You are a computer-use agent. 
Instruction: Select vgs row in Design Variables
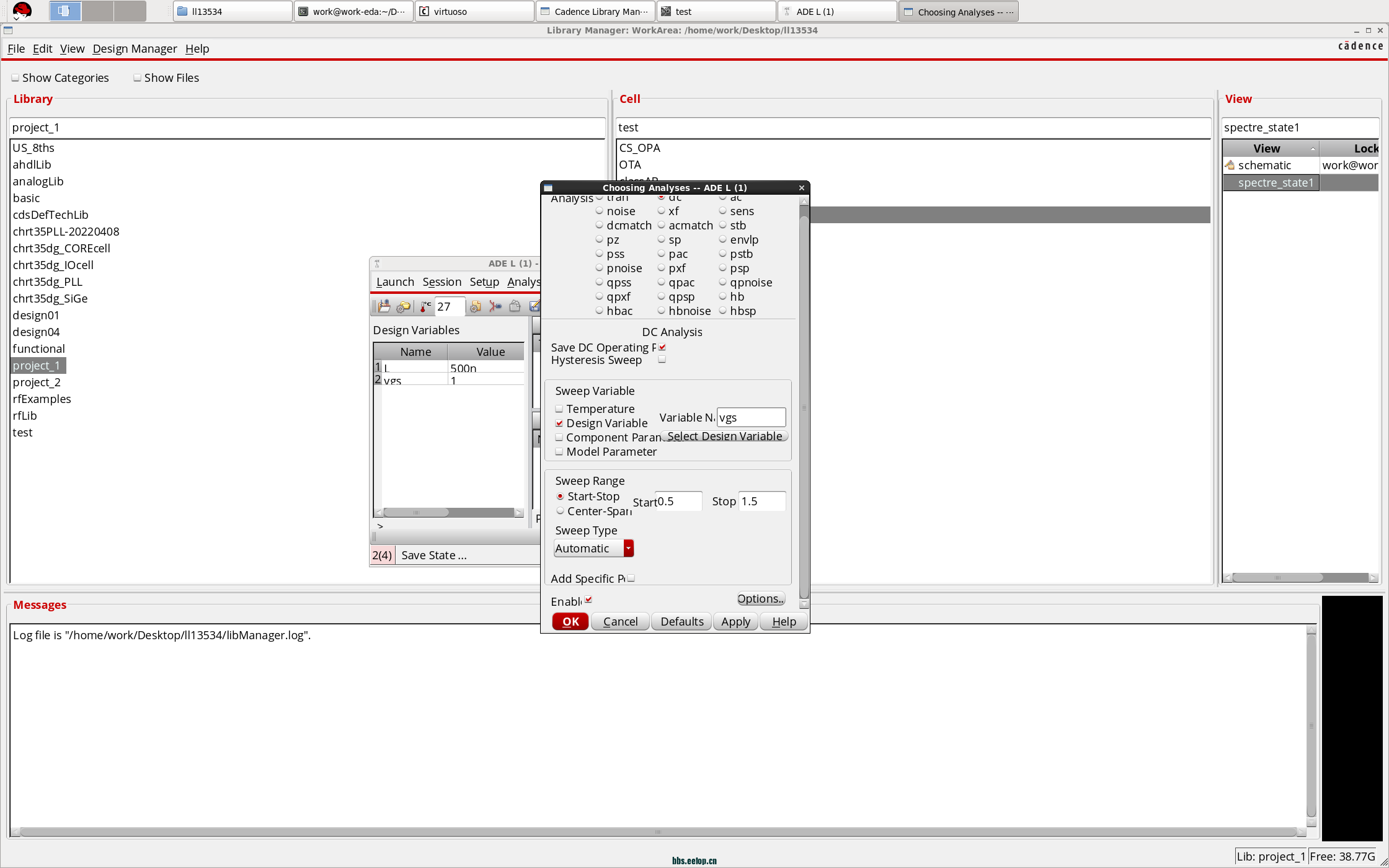click(x=449, y=380)
